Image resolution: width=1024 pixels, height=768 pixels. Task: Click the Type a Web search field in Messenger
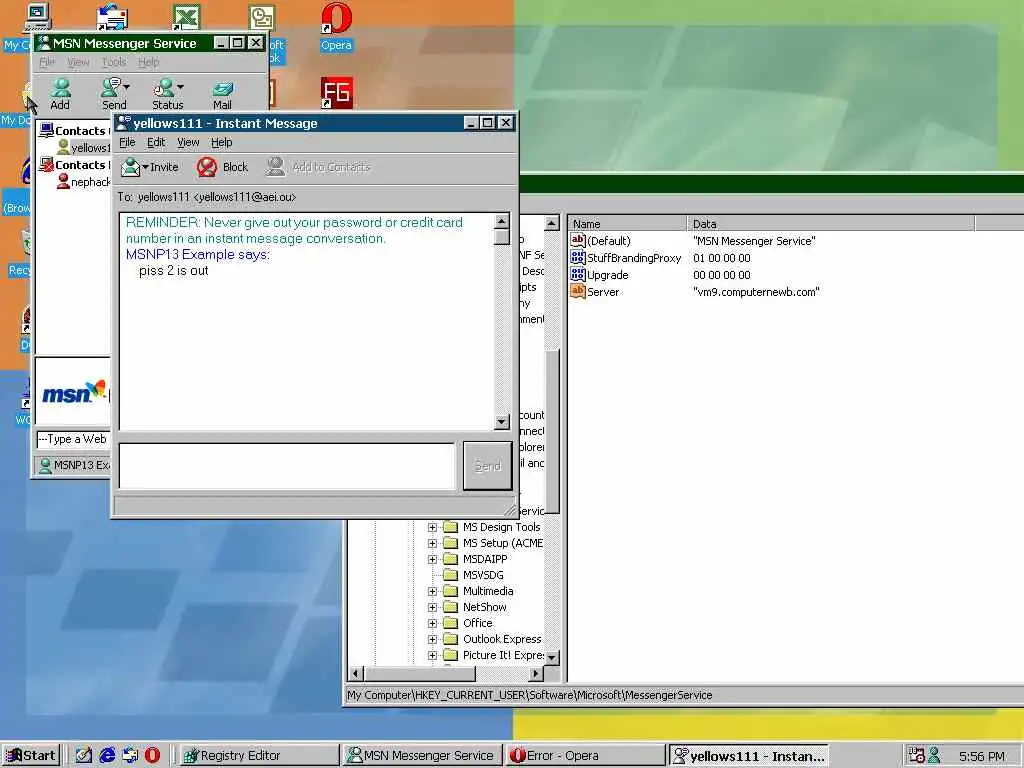tap(73, 439)
